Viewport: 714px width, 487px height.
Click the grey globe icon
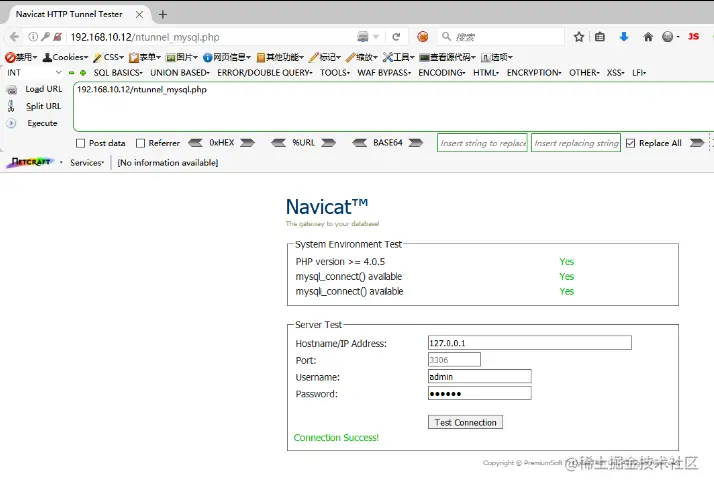pyautogui.click(x=668, y=37)
